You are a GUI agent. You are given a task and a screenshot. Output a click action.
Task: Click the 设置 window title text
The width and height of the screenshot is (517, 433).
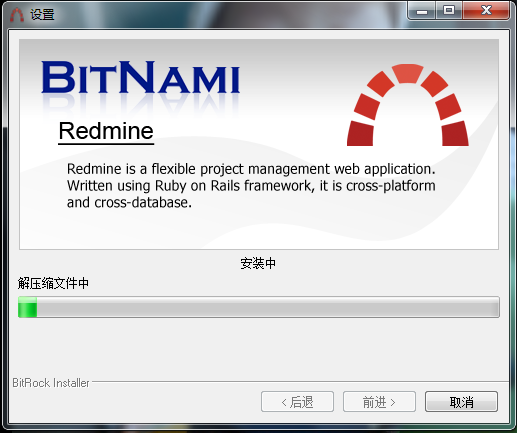[42, 15]
